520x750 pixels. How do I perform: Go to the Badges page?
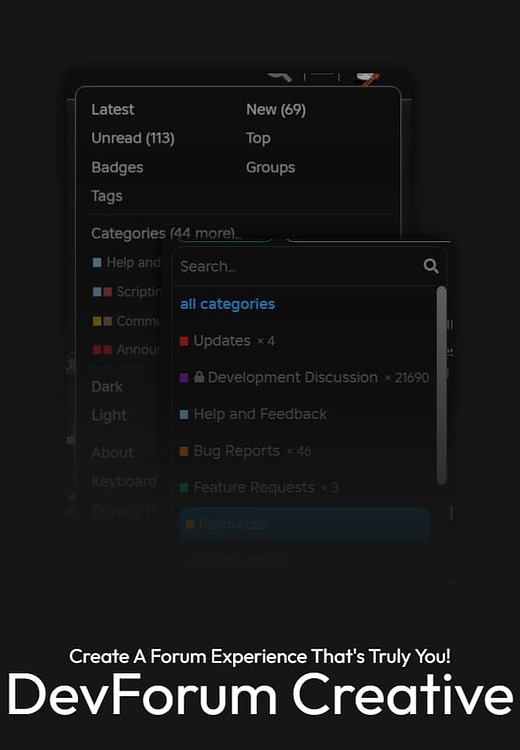coord(117,167)
